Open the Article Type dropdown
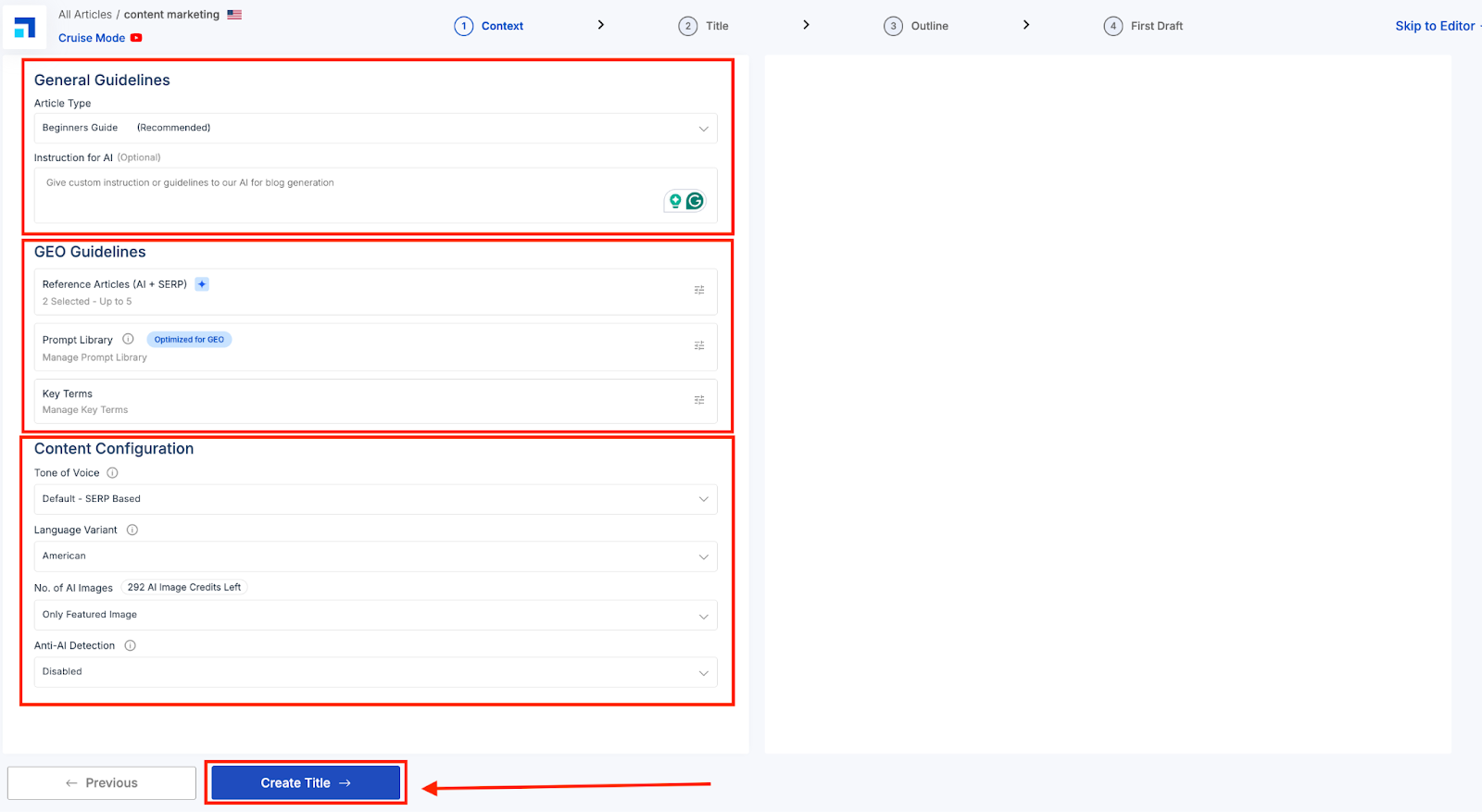 pyautogui.click(x=376, y=128)
